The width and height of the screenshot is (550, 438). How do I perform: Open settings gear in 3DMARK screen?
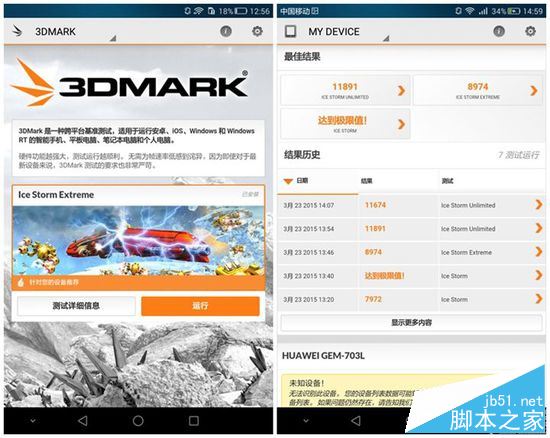[x=257, y=31]
